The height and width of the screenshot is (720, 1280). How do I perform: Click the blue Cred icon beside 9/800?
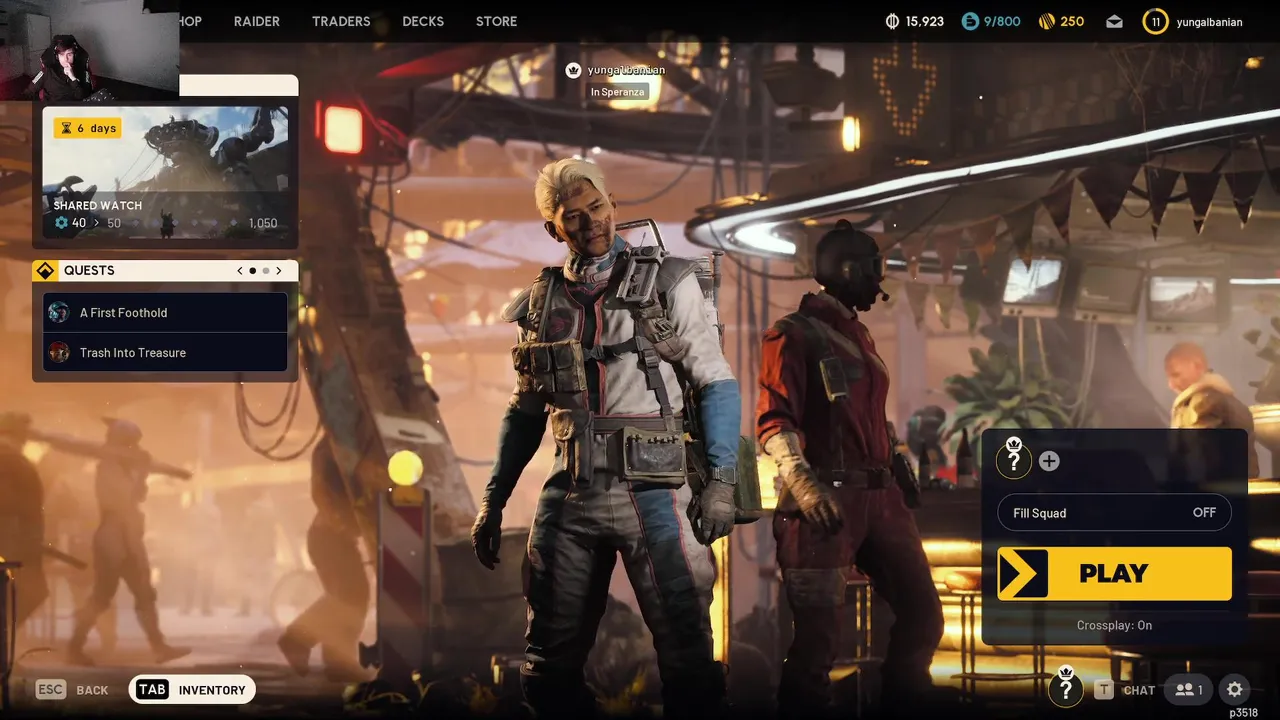pos(969,21)
